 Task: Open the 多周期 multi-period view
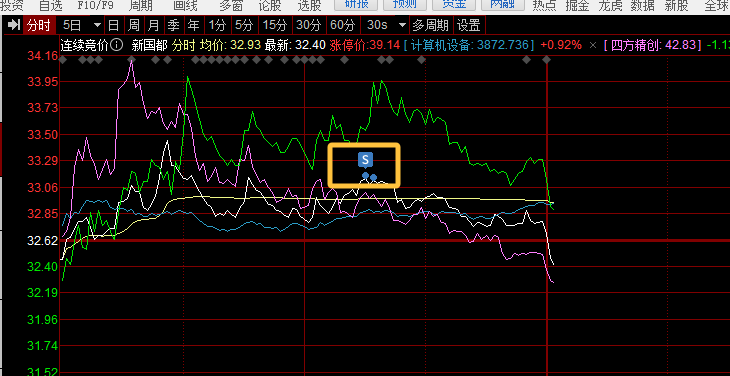point(431,25)
